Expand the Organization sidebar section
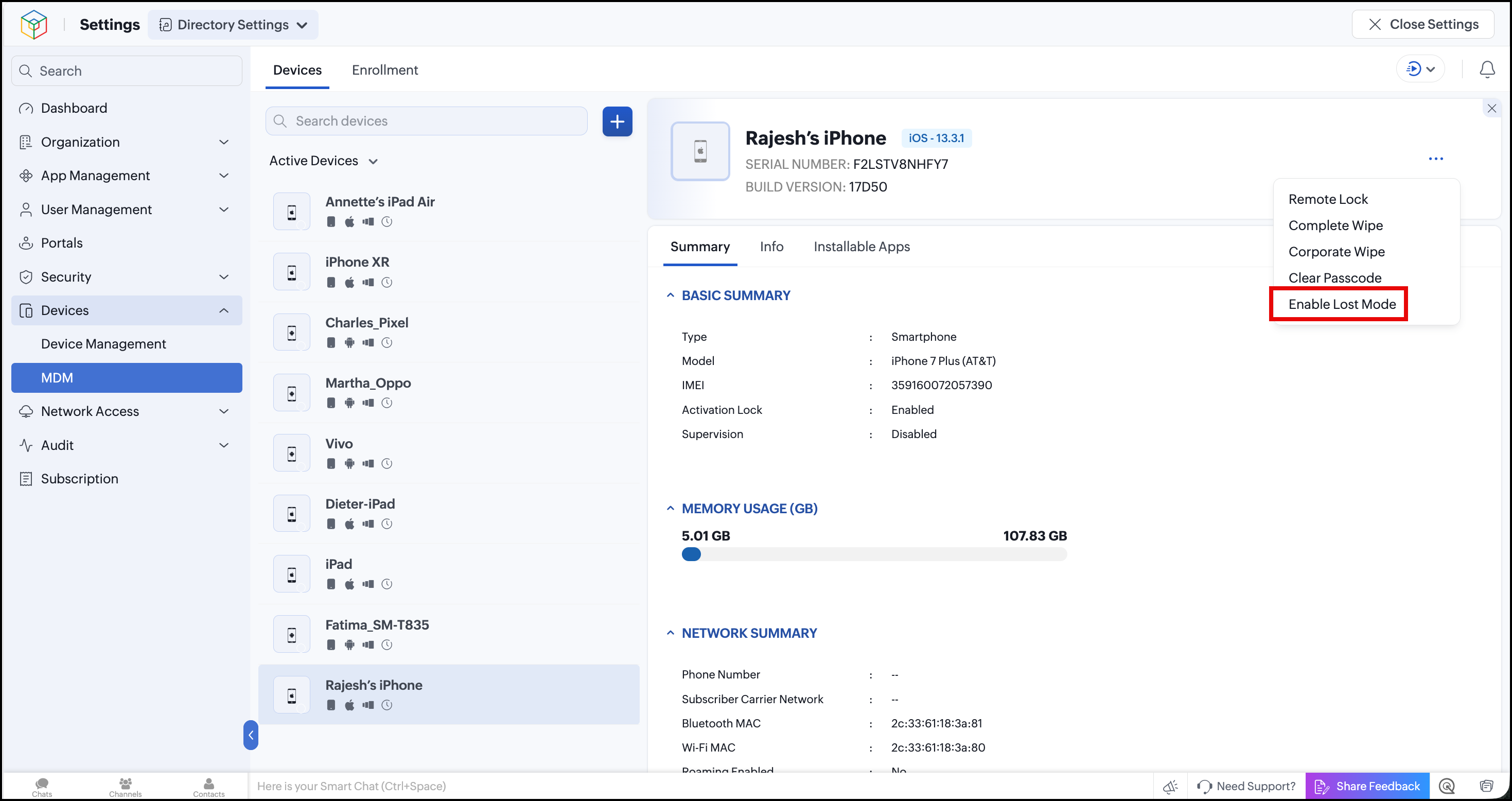The width and height of the screenshot is (1512, 801). [x=224, y=142]
